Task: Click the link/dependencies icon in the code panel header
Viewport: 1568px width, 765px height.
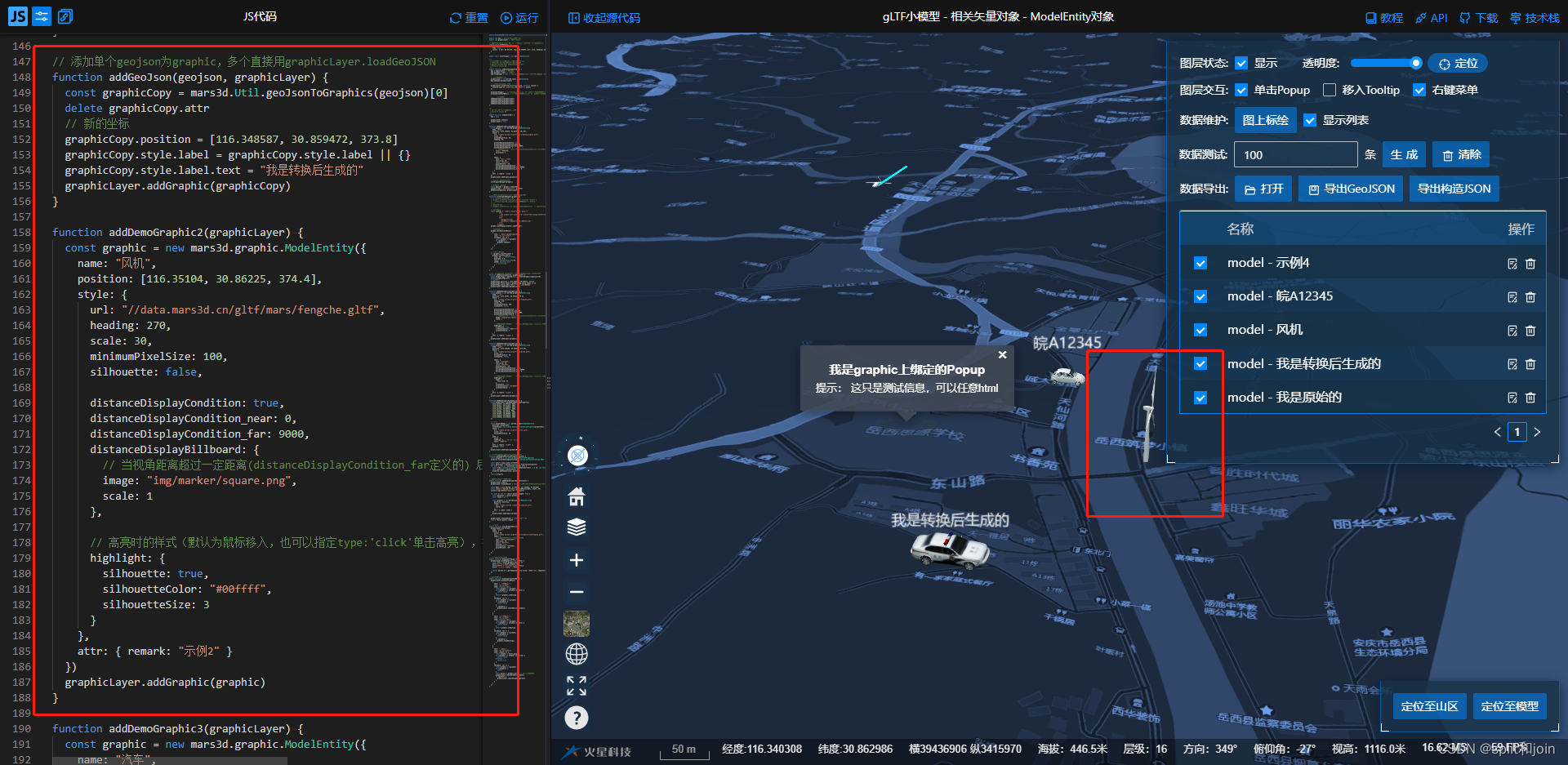Action: [65, 16]
